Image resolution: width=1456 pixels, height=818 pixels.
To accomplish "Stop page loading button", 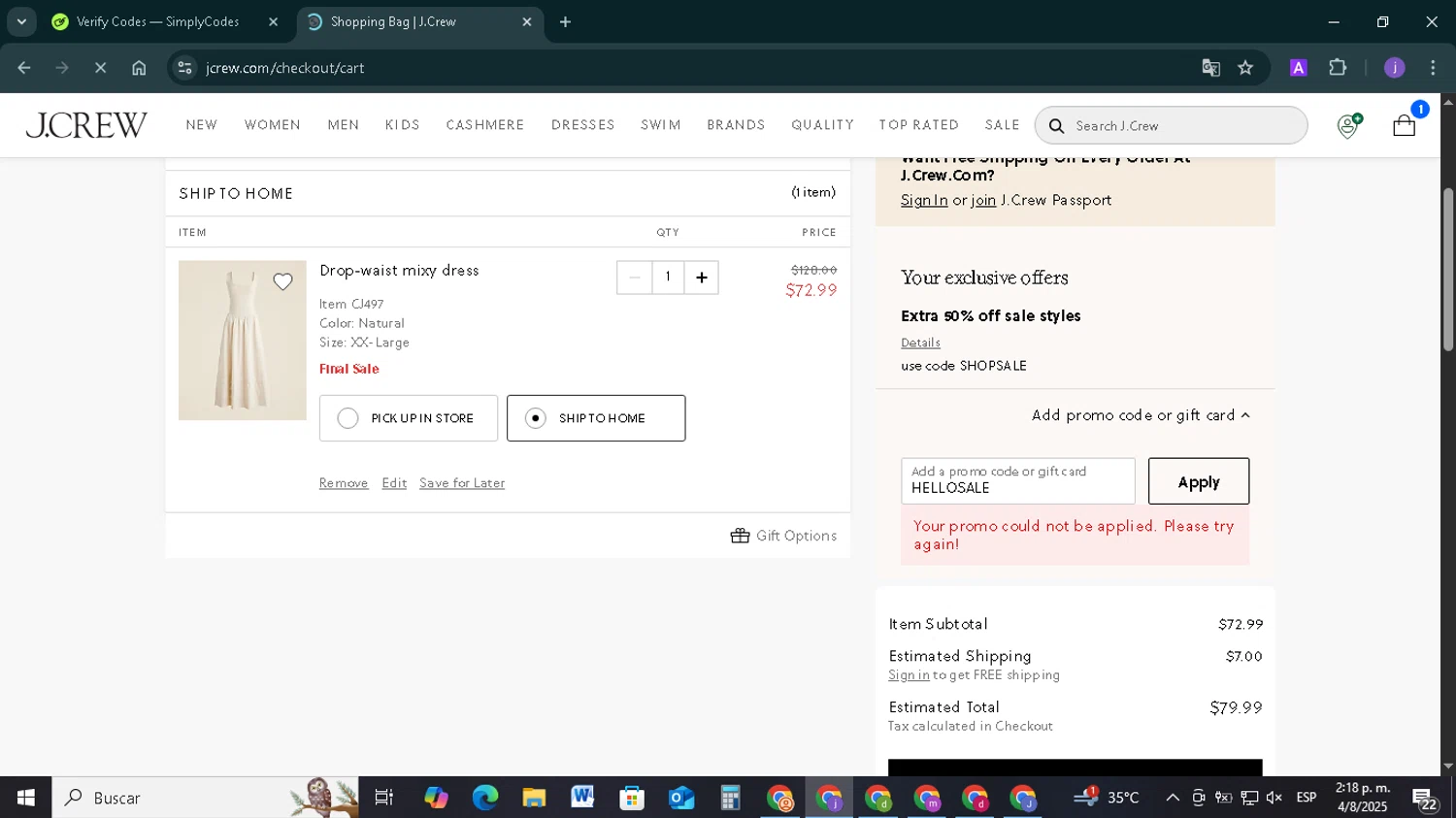I will [x=100, y=68].
